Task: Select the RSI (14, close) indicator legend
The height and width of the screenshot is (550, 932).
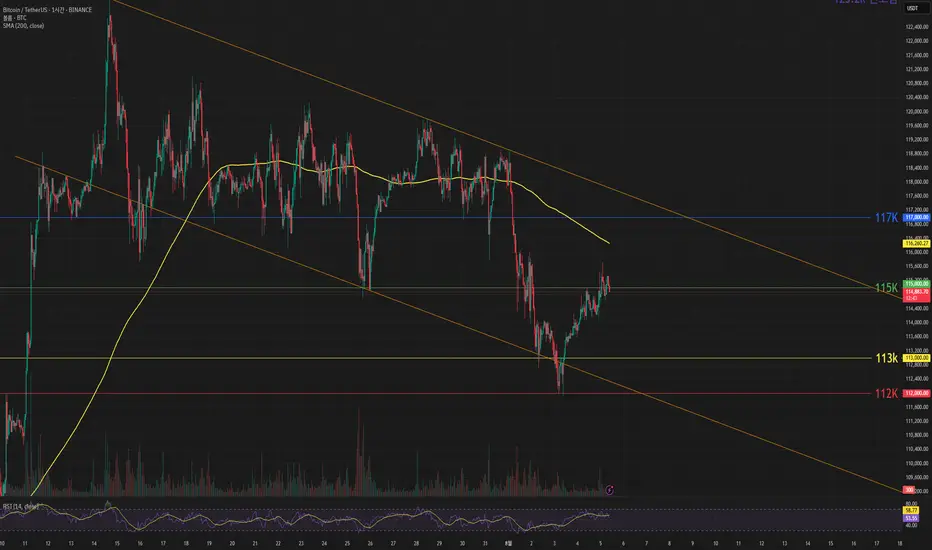Action: click(x=21, y=507)
